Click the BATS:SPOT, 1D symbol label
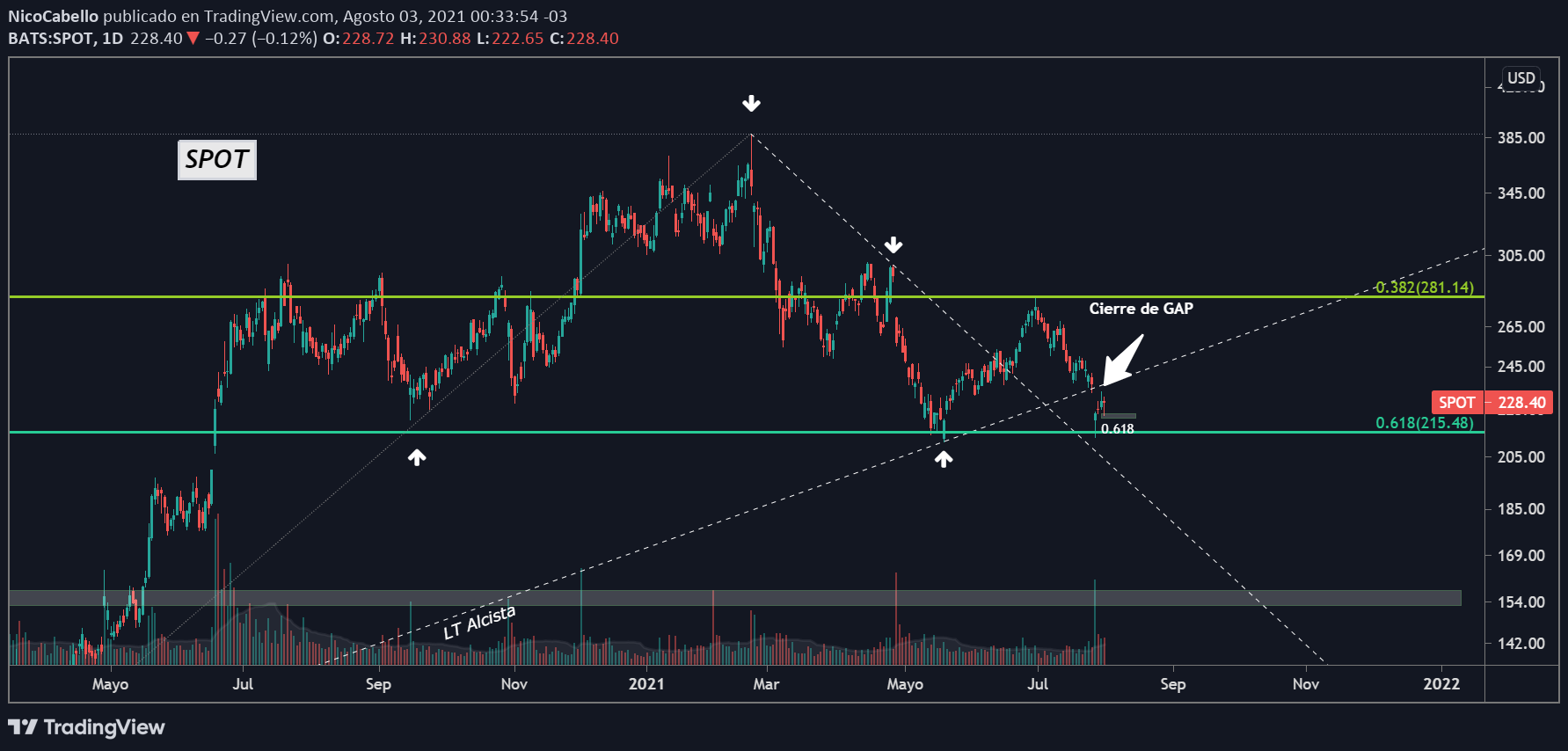Screen dimensions: 1568x751 click(x=66, y=39)
